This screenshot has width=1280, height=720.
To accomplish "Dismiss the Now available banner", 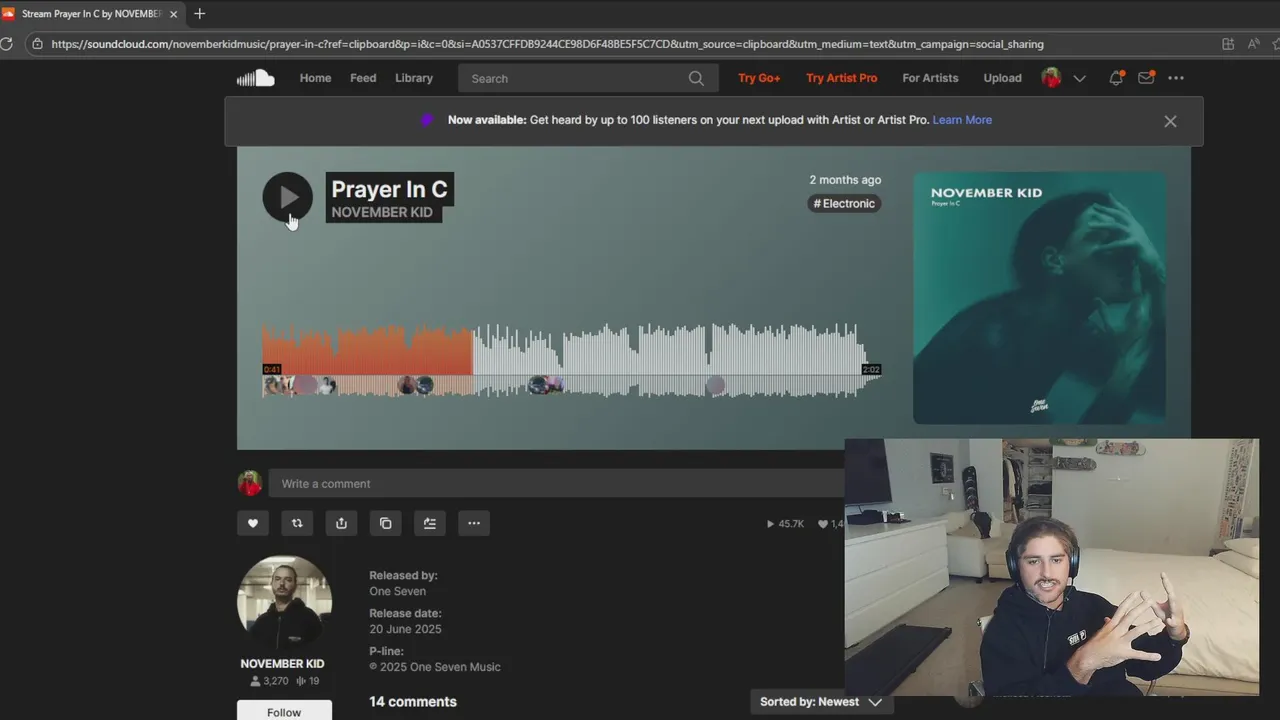I will click(1170, 121).
